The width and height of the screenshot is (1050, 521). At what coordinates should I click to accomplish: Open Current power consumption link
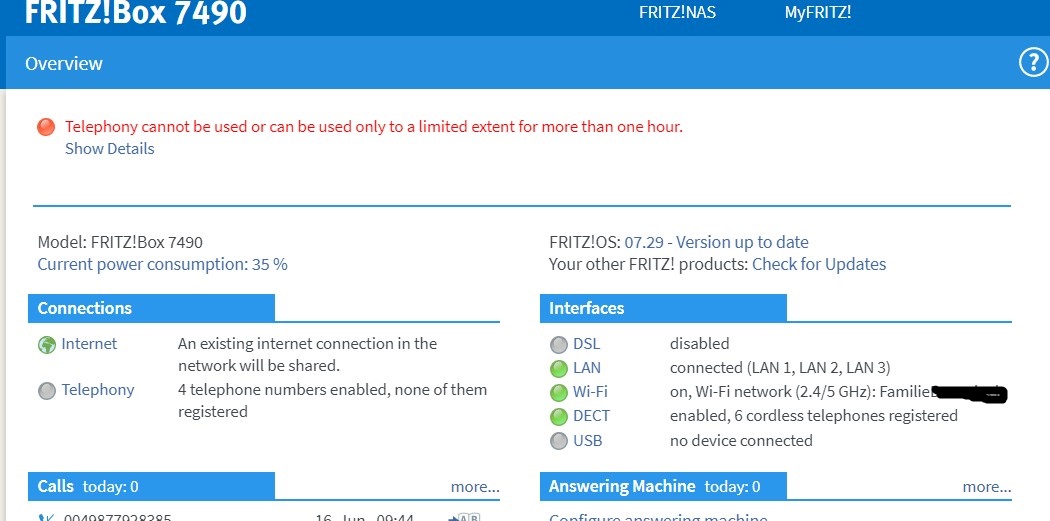162,265
